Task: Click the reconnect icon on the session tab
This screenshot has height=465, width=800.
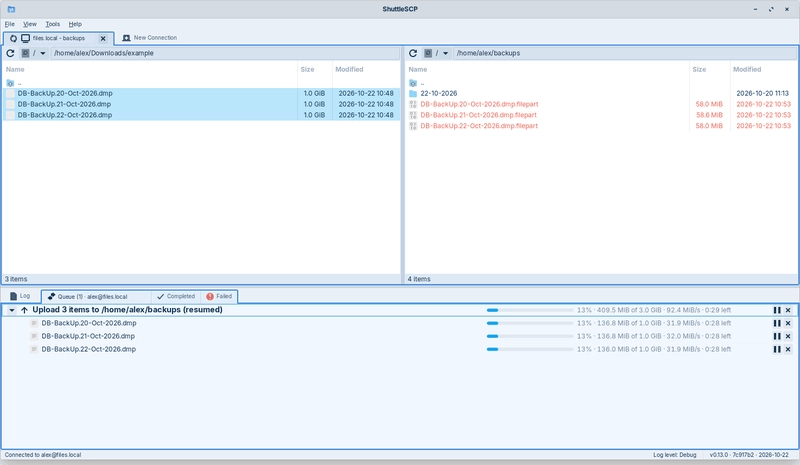Action: tap(13, 38)
